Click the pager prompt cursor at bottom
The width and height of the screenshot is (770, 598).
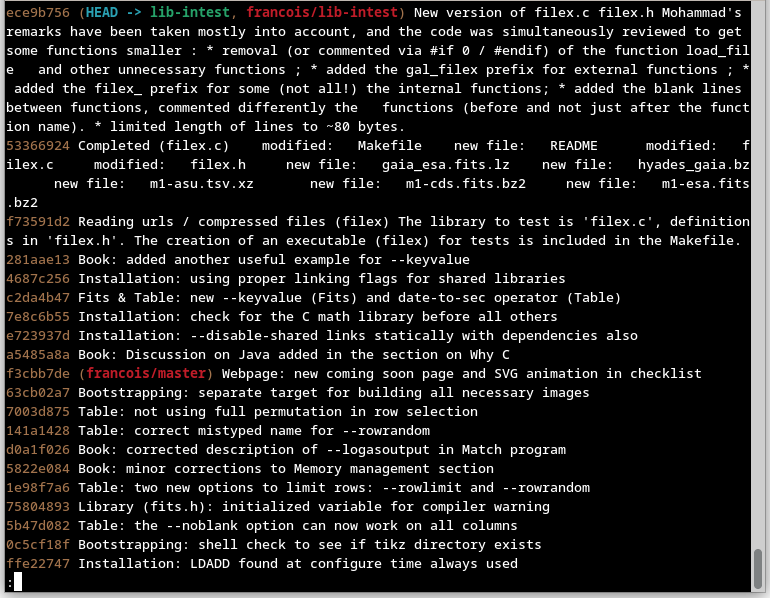click(18, 583)
